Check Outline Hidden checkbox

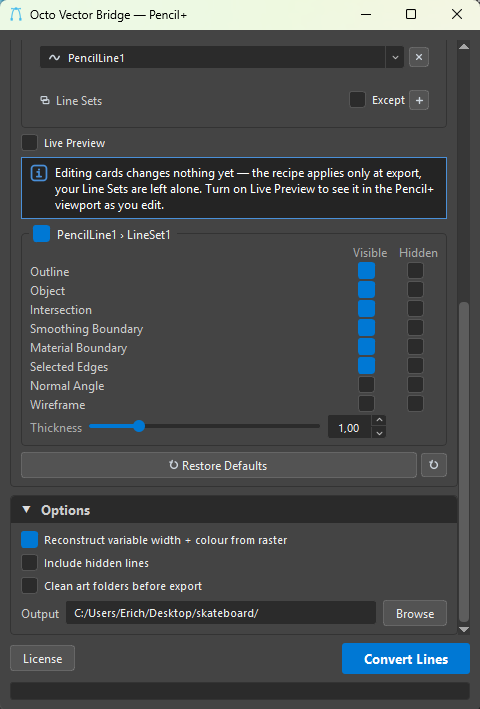[415, 271]
